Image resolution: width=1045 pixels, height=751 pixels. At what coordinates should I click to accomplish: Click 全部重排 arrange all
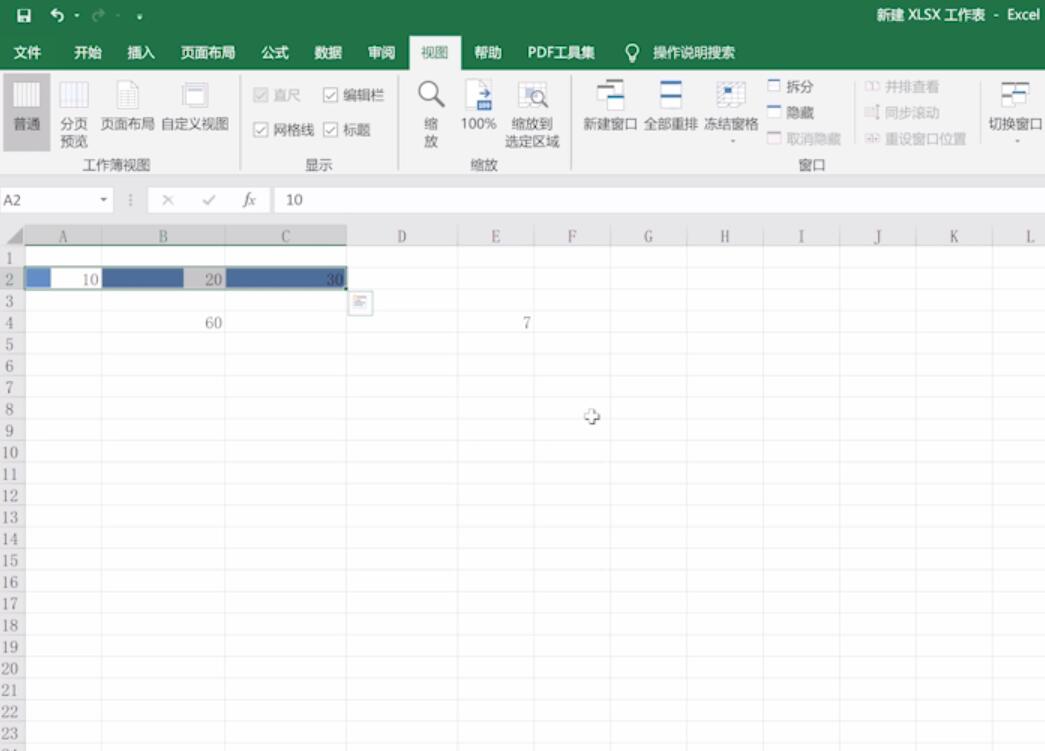click(670, 105)
